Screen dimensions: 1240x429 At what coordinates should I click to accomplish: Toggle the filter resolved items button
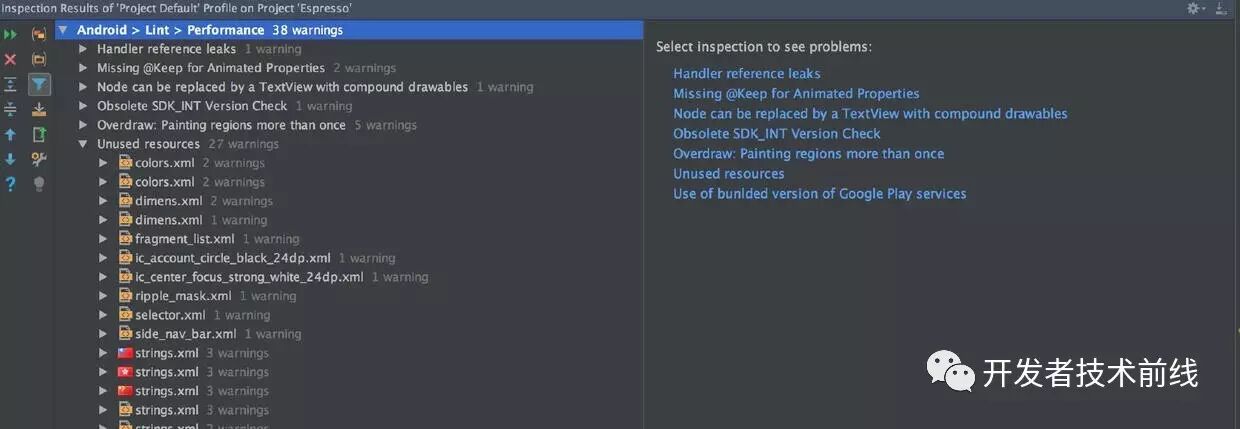(x=39, y=84)
